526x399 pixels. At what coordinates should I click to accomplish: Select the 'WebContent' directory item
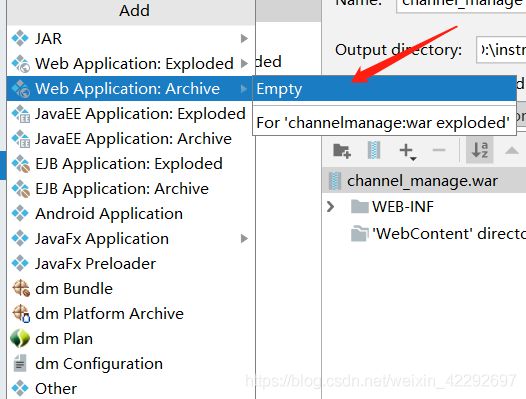coord(437,234)
